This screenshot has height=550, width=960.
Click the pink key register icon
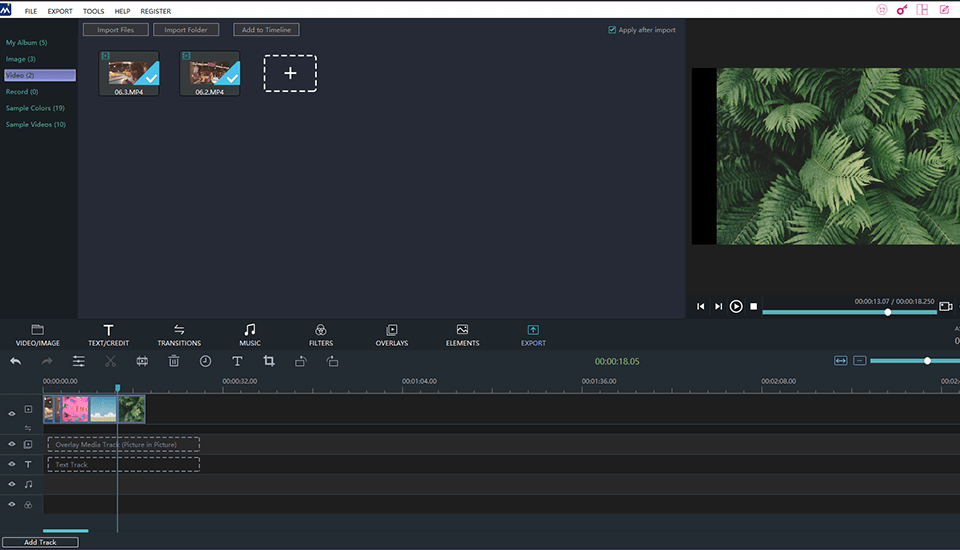coord(902,10)
